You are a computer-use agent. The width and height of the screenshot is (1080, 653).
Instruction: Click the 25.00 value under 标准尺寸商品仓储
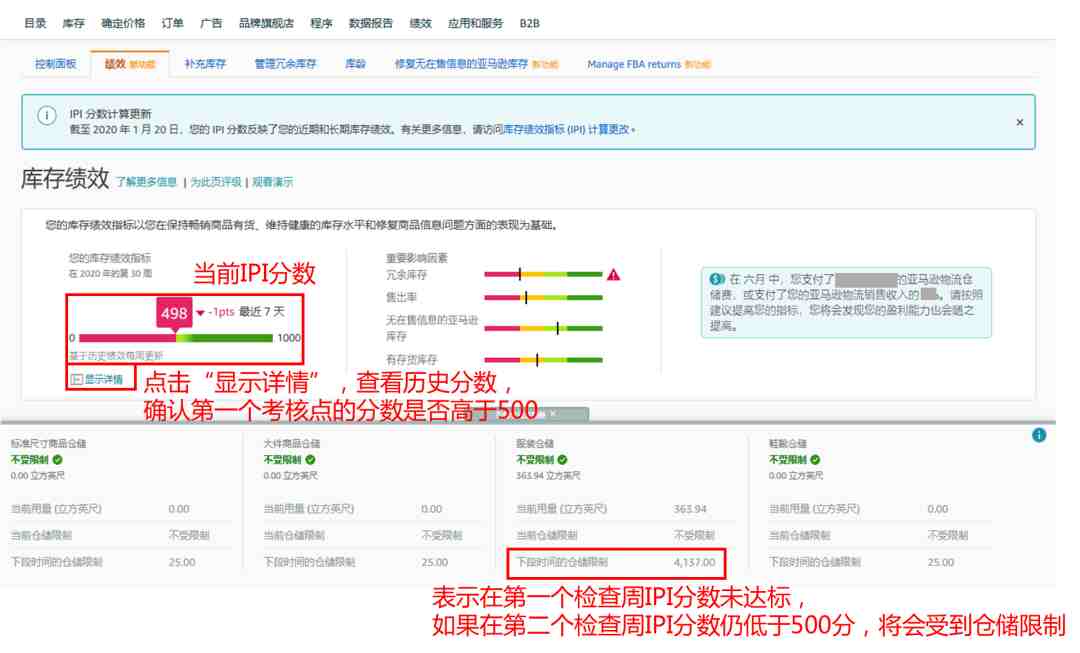(x=182, y=562)
